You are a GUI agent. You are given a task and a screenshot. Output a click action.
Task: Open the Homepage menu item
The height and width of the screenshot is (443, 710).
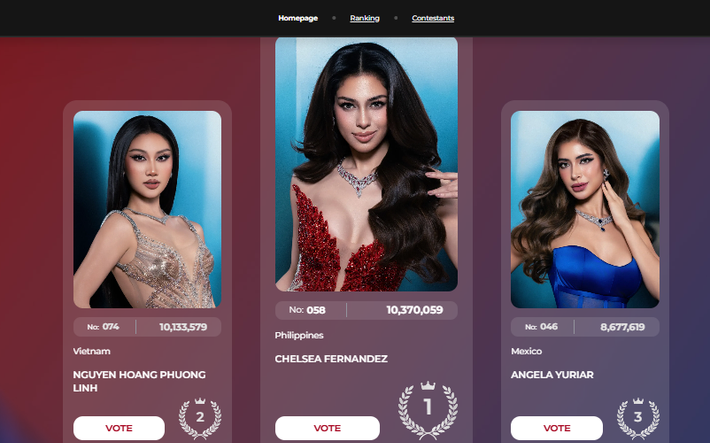tap(298, 18)
